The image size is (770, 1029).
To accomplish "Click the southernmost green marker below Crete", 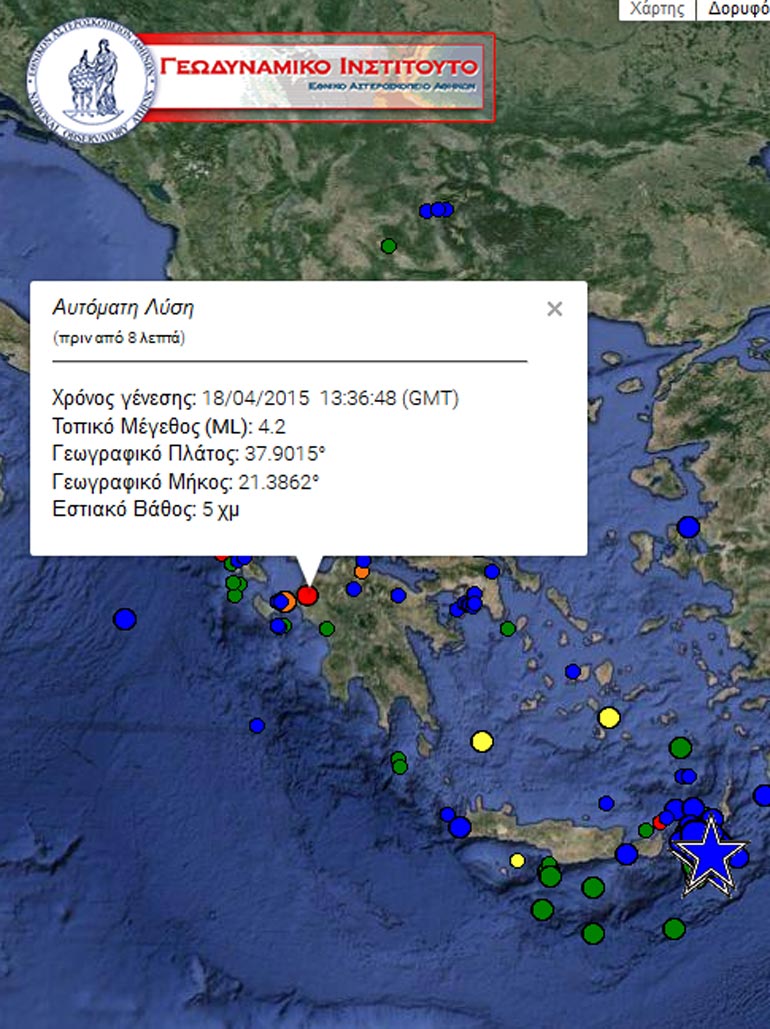I will (593, 933).
